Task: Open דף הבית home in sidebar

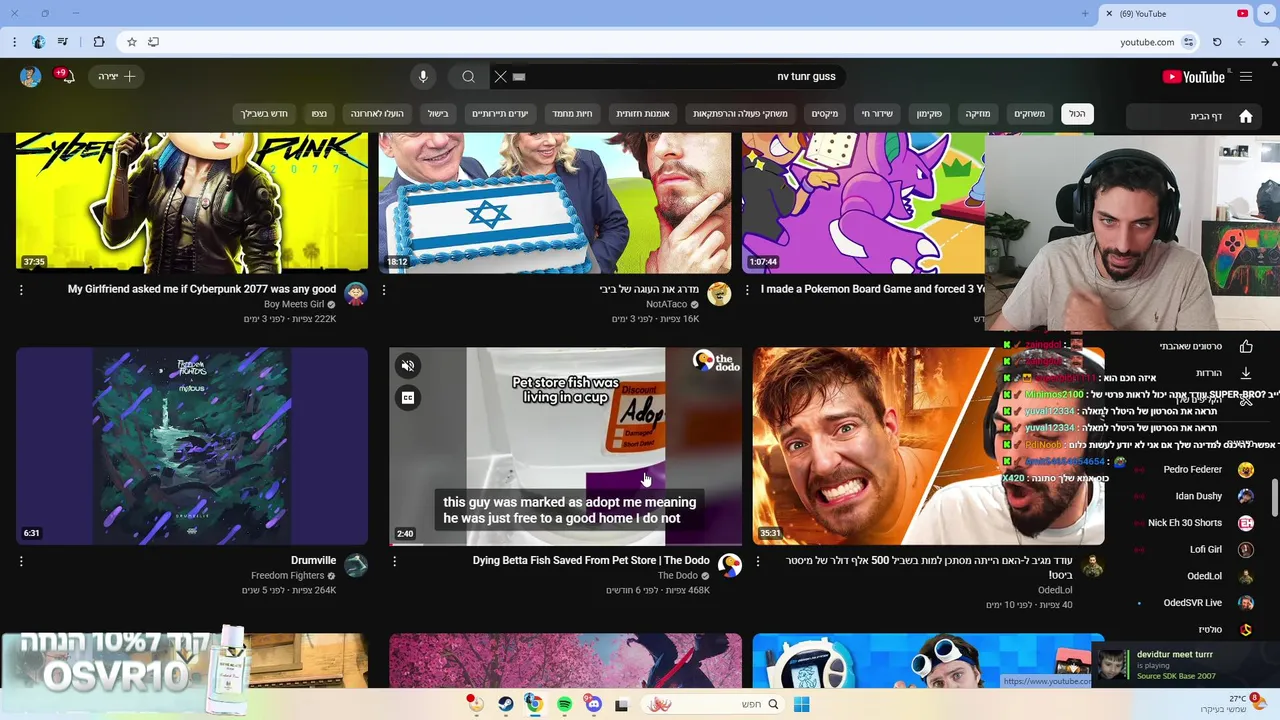Action: 1196,116
